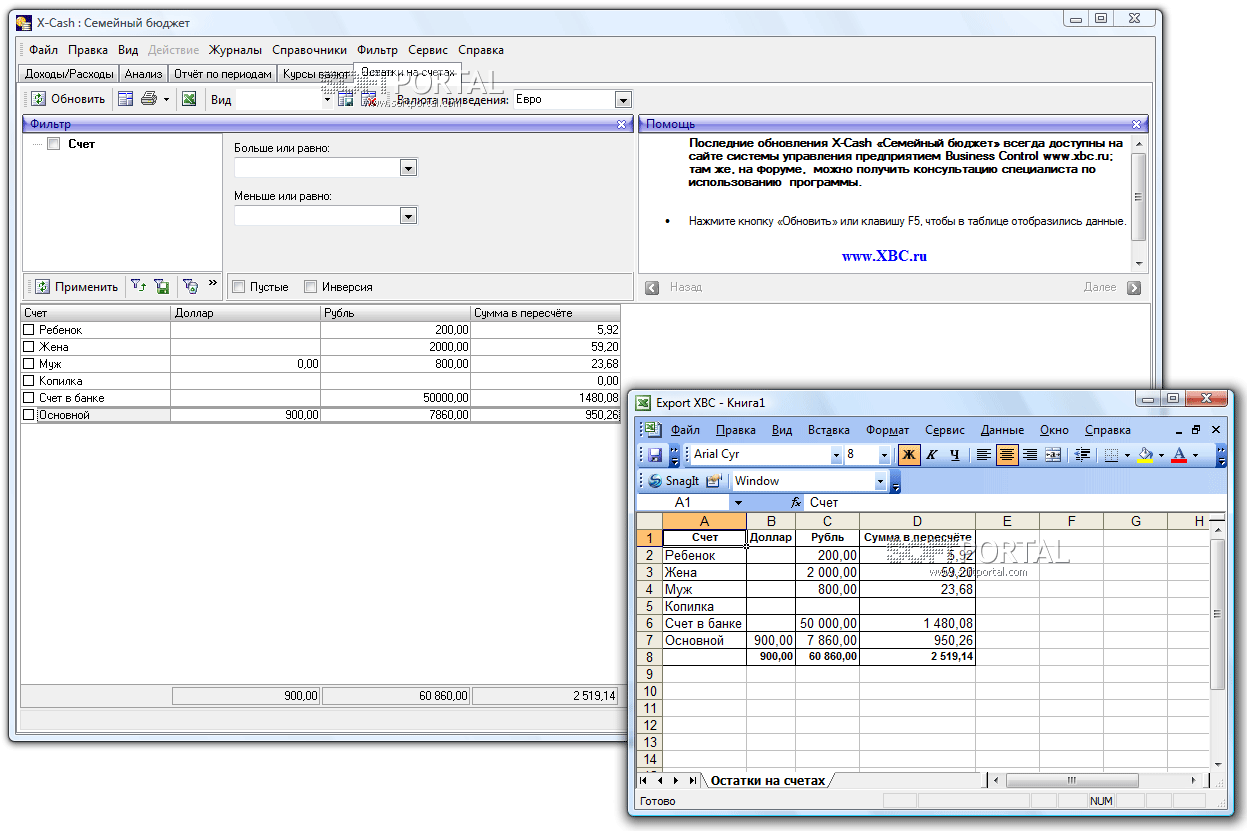
Task: Align text left in Excel
Action: click(984, 455)
